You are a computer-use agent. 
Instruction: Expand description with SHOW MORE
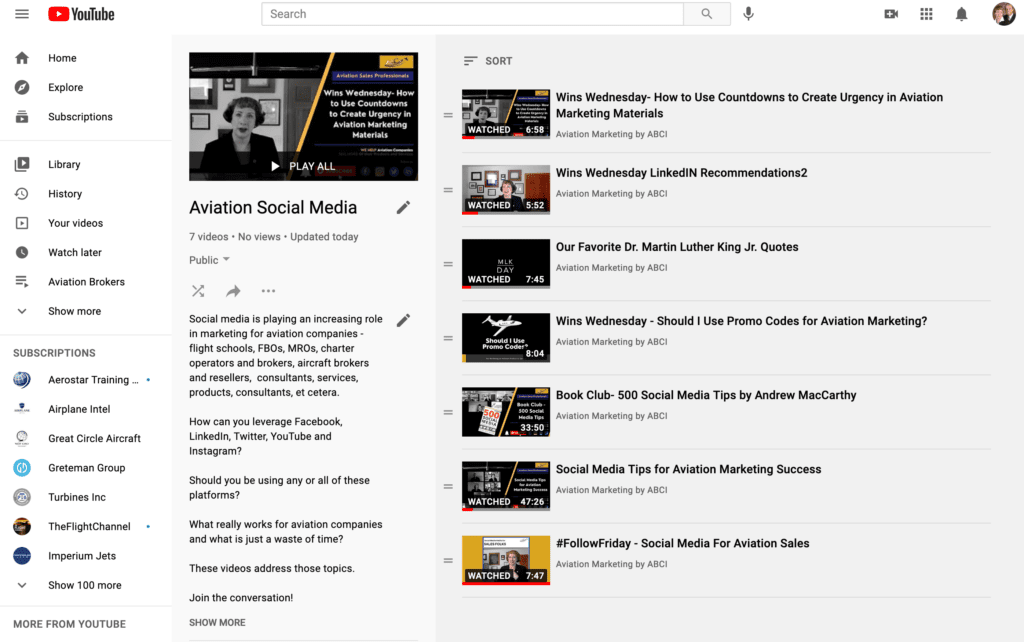click(x=217, y=622)
